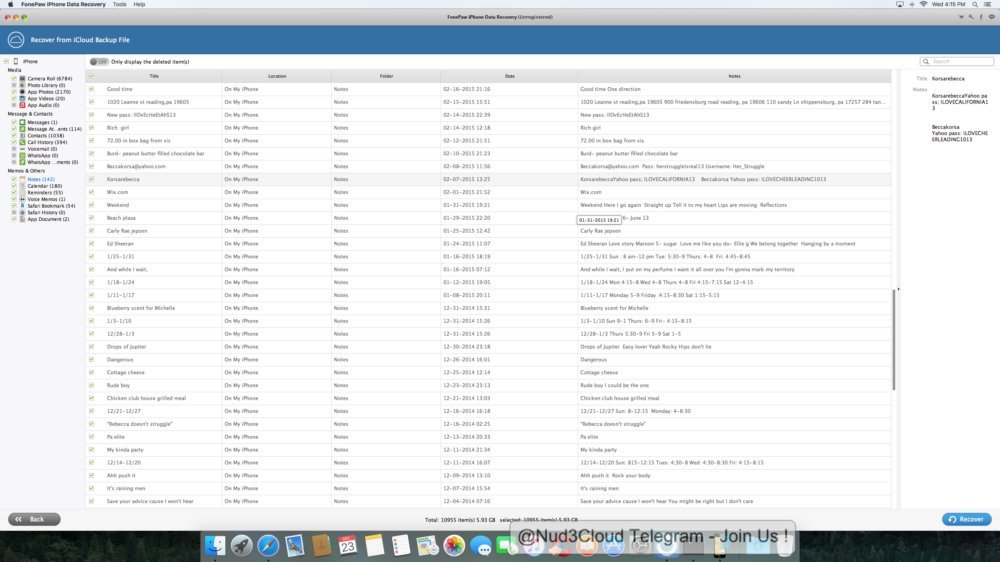Select the 'Korsarebecca' note row title
Image resolution: width=1000 pixels, height=562 pixels.
(x=123, y=179)
